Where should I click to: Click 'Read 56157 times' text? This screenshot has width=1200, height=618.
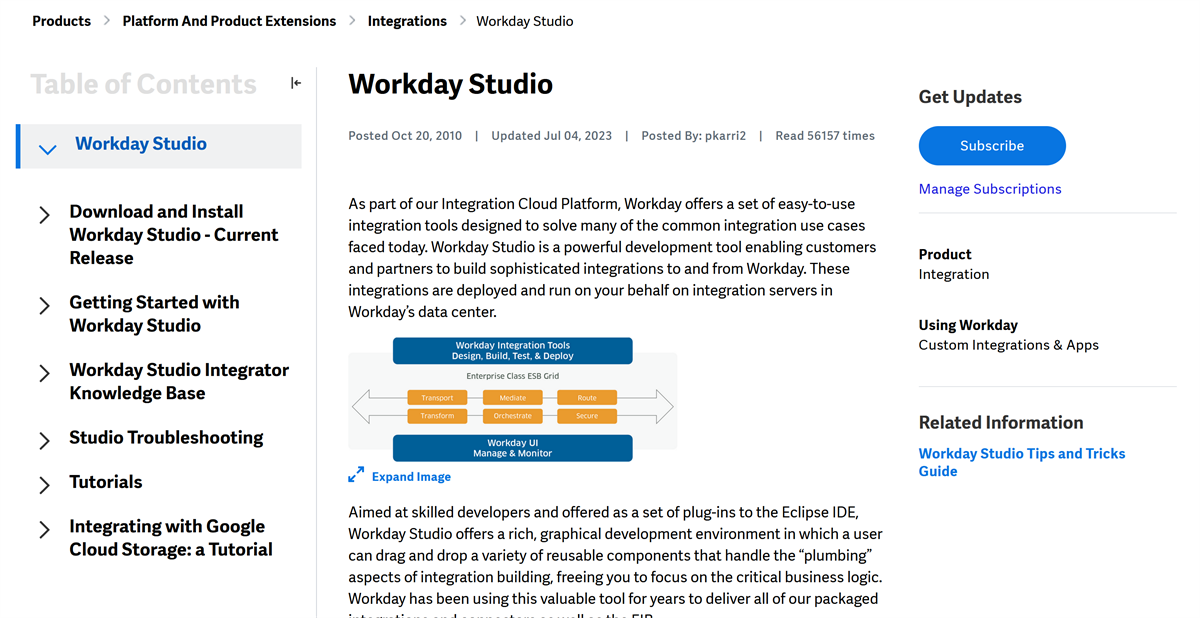click(825, 136)
